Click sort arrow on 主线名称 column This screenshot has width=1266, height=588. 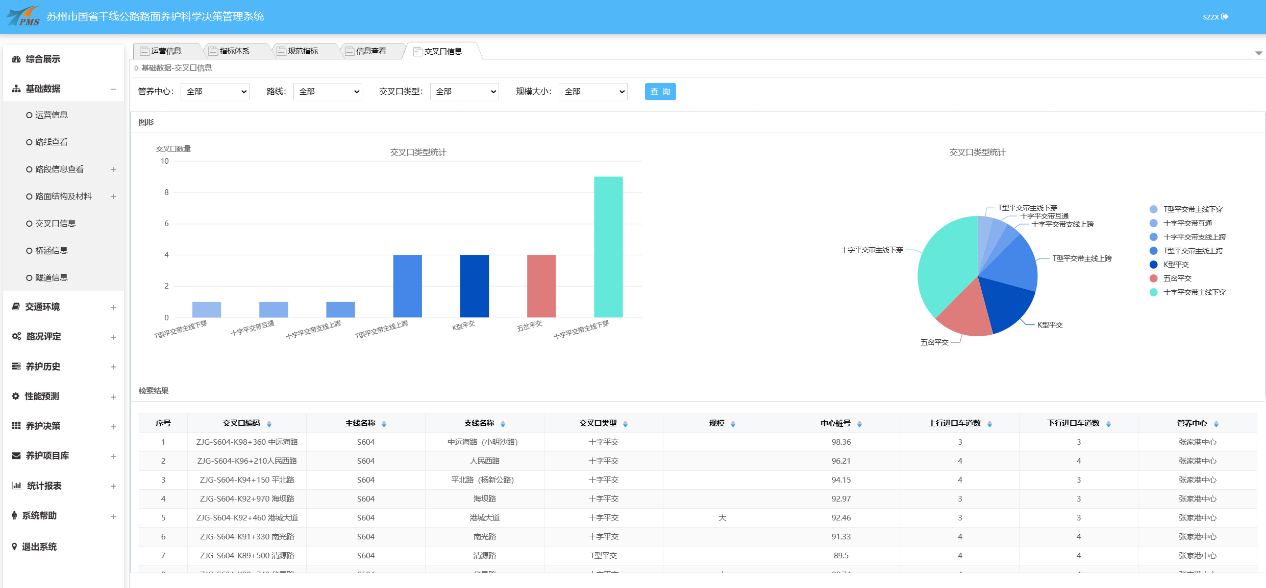385,424
